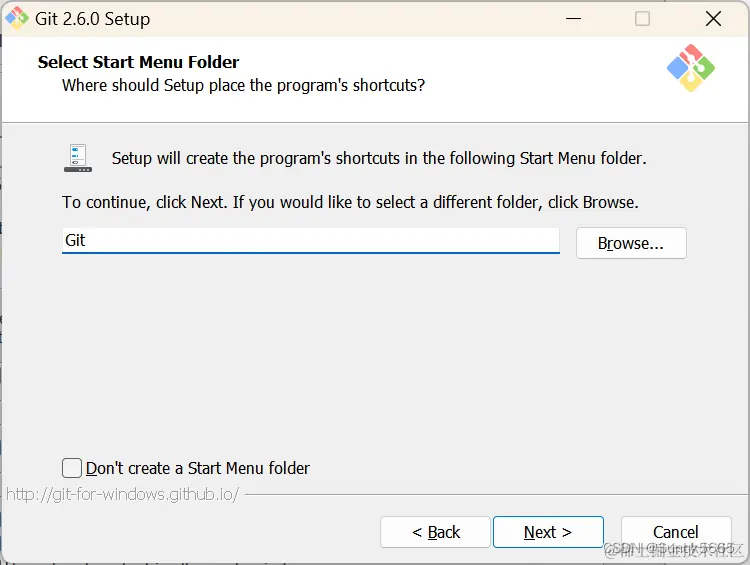Go to the previous step with Back
The width and height of the screenshot is (750, 565).
pyautogui.click(x=435, y=532)
